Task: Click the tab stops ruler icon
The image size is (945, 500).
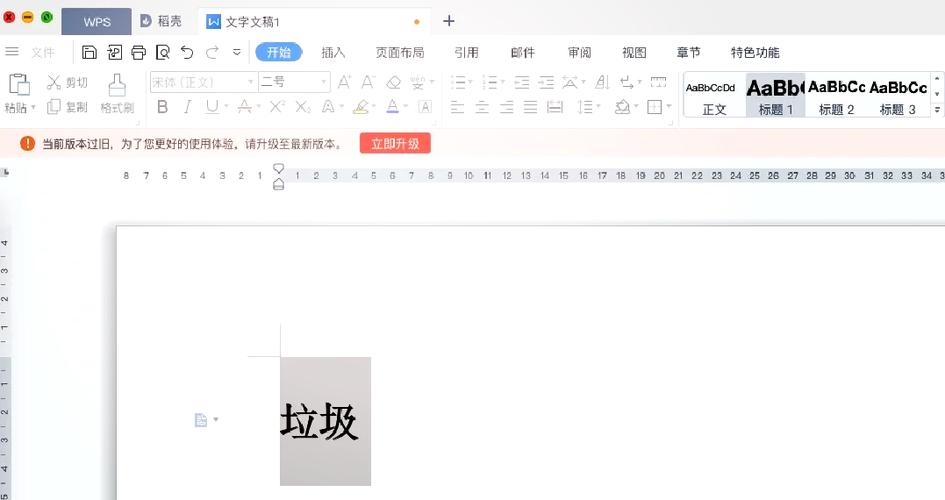Action: pyautogui.click(x=658, y=82)
